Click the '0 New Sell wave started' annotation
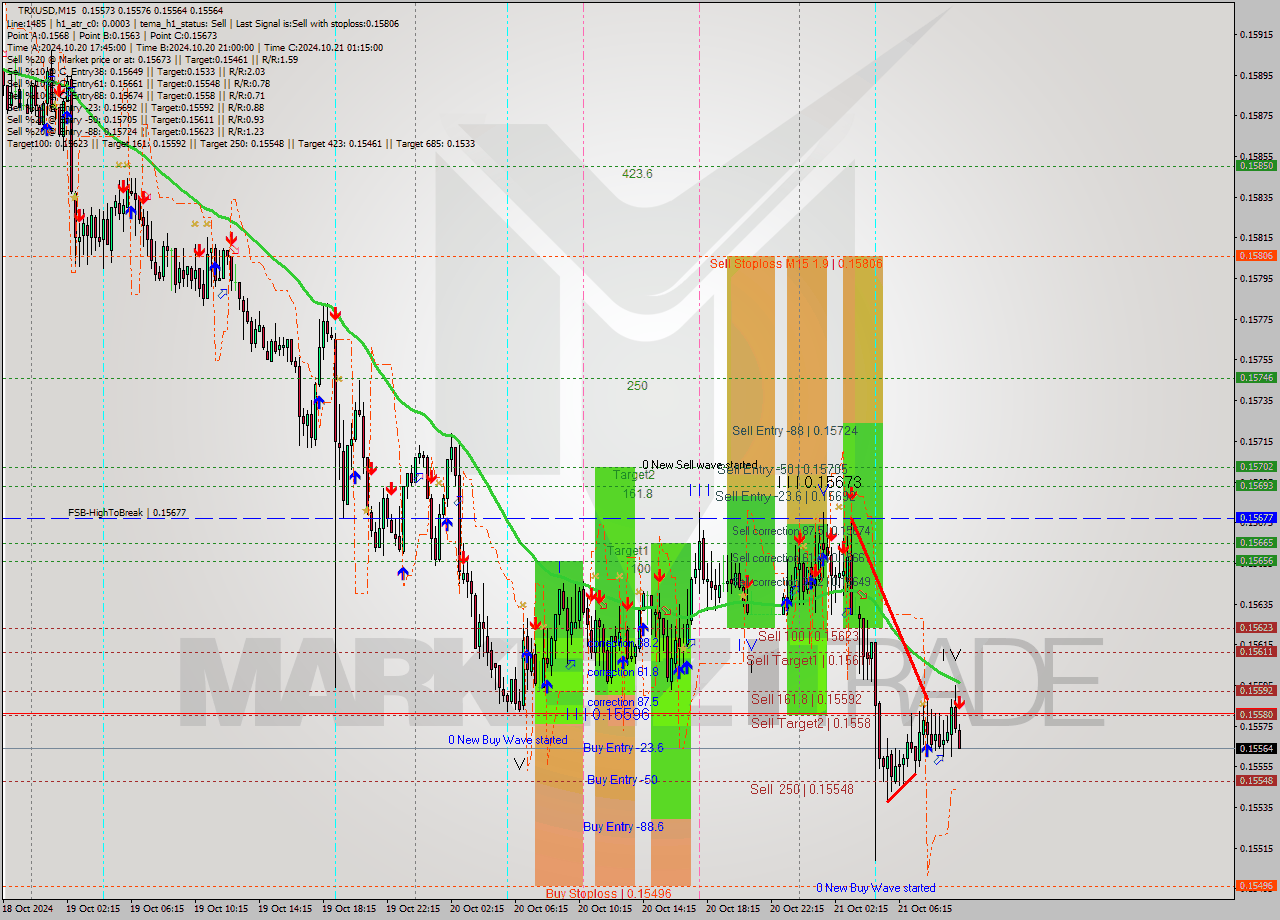Viewport: 1280px width, 920px height. coord(700,465)
